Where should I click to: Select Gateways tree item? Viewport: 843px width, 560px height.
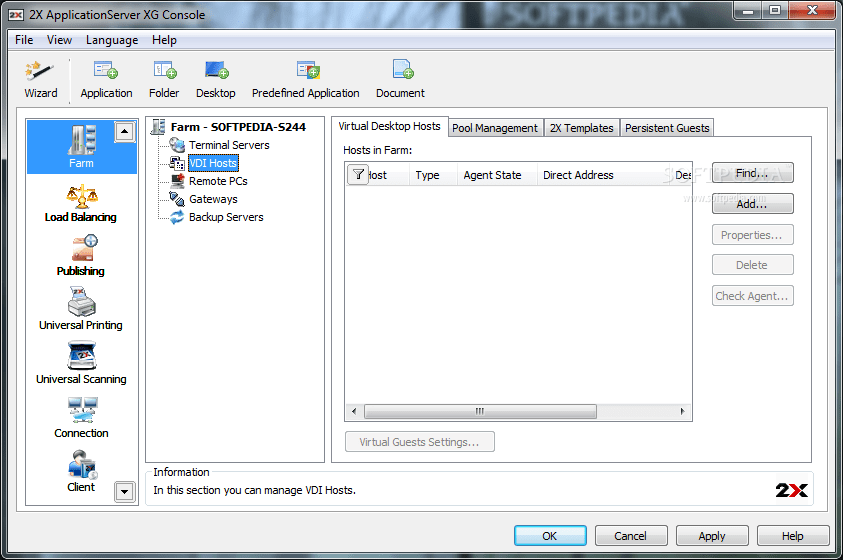coord(213,199)
